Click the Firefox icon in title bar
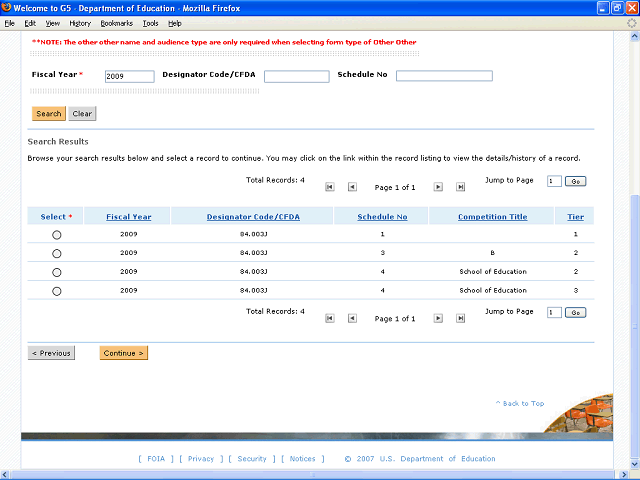This screenshot has width=640, height=480. click(x=6, y=7)
